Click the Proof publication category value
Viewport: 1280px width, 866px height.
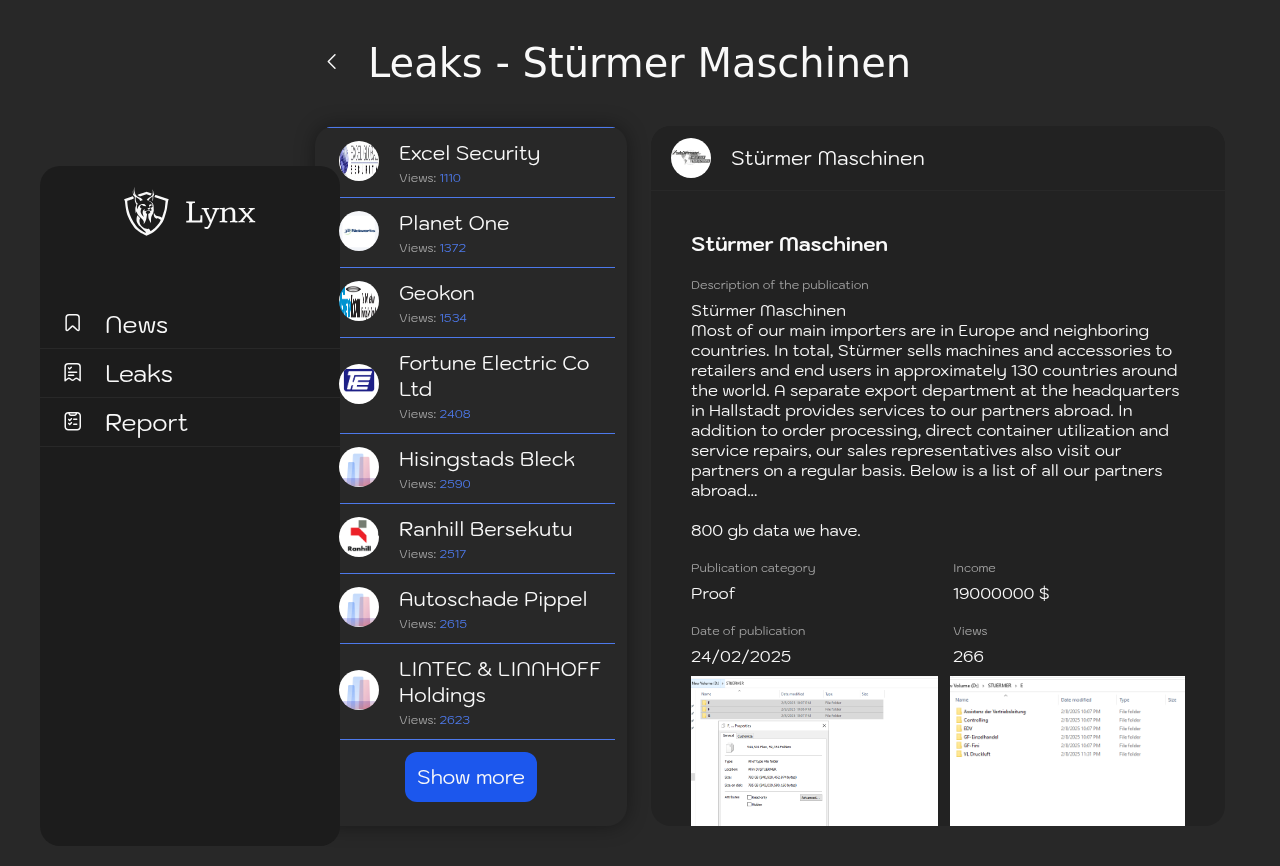tap(713, 593)
